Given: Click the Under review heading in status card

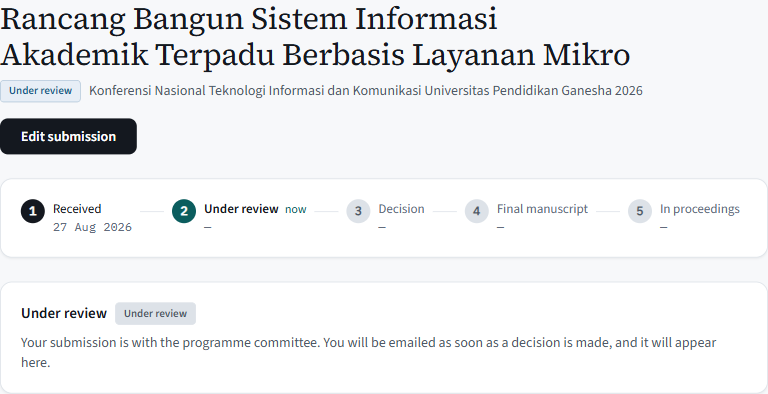Looking at the screenshot, I should tap(64, 313).
